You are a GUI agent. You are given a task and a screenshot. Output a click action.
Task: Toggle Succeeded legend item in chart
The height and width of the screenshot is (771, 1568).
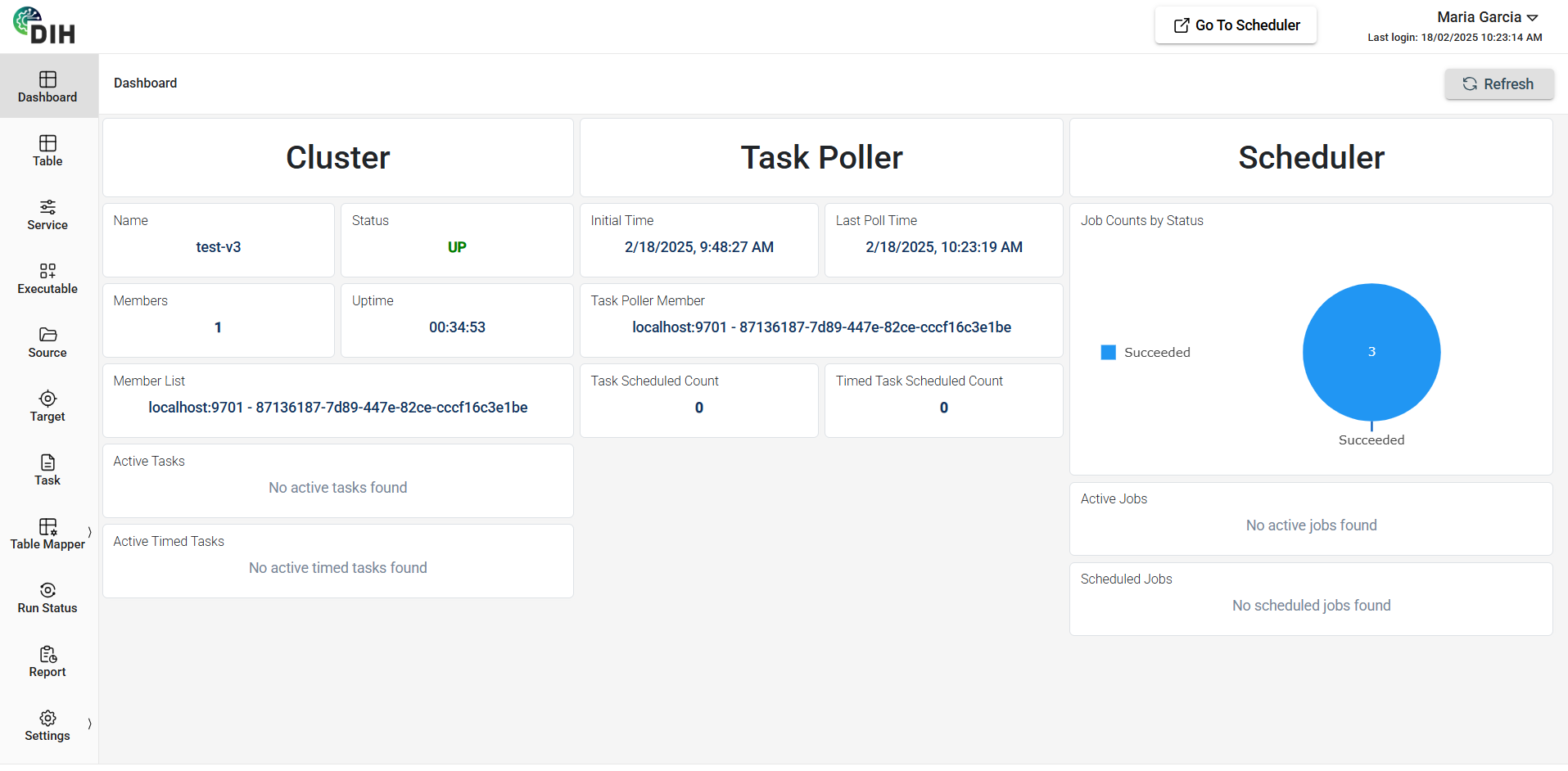click(1145, 353)
